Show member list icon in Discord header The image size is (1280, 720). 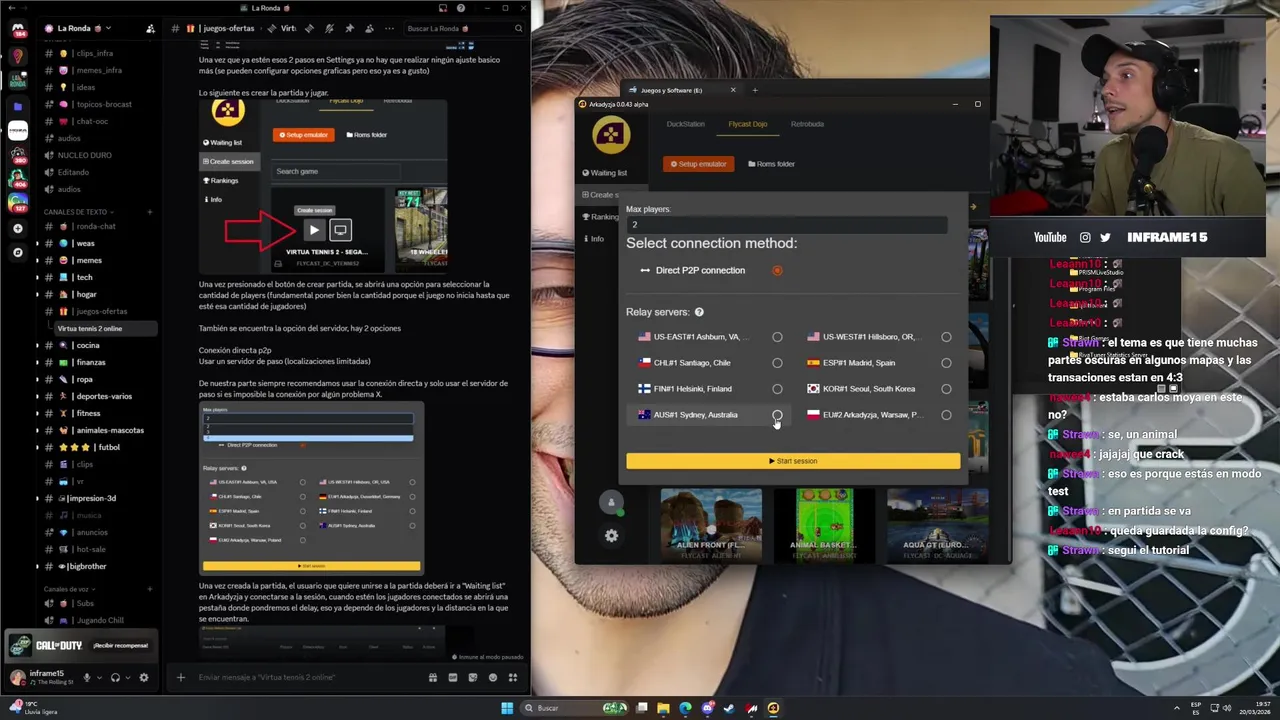pyautogui.click(x=369, y=28)
